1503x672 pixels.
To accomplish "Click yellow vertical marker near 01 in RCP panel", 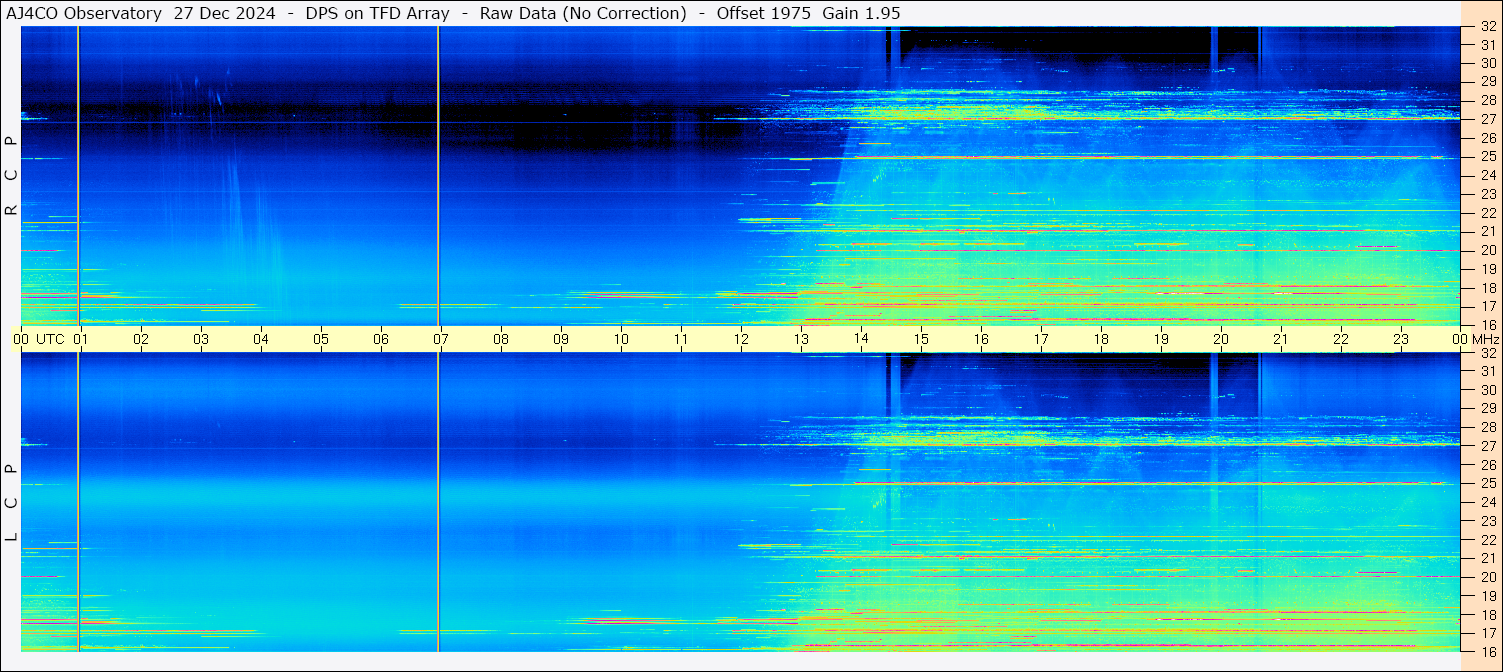I will click(78, 175).
